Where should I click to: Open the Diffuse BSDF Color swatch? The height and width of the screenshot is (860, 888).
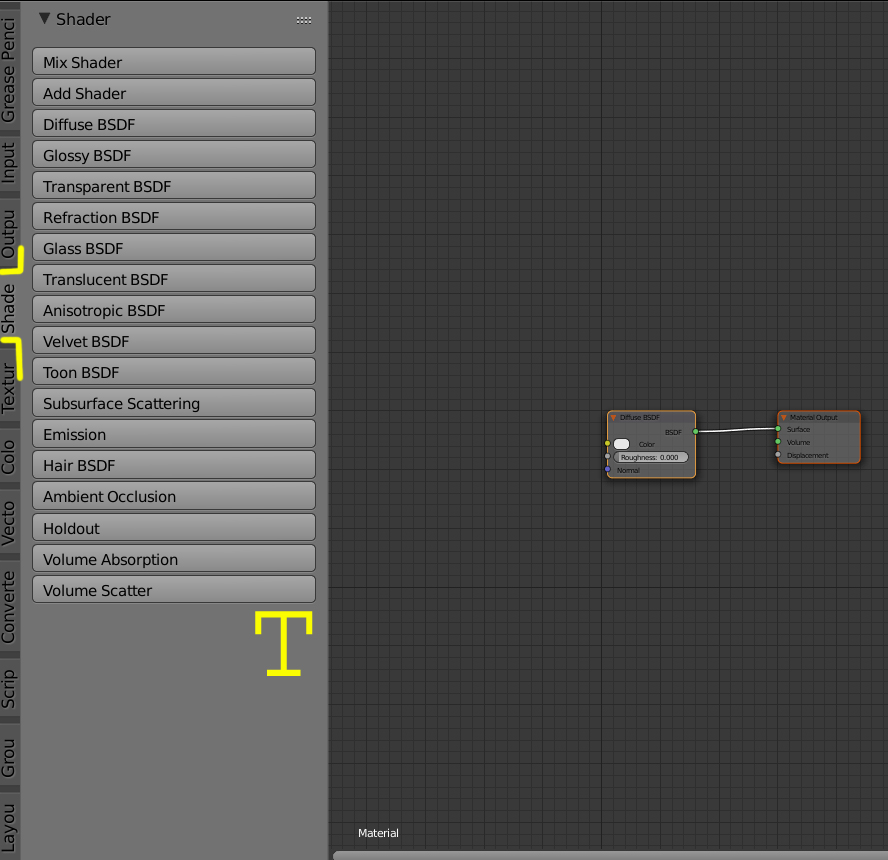coord(621,444)
